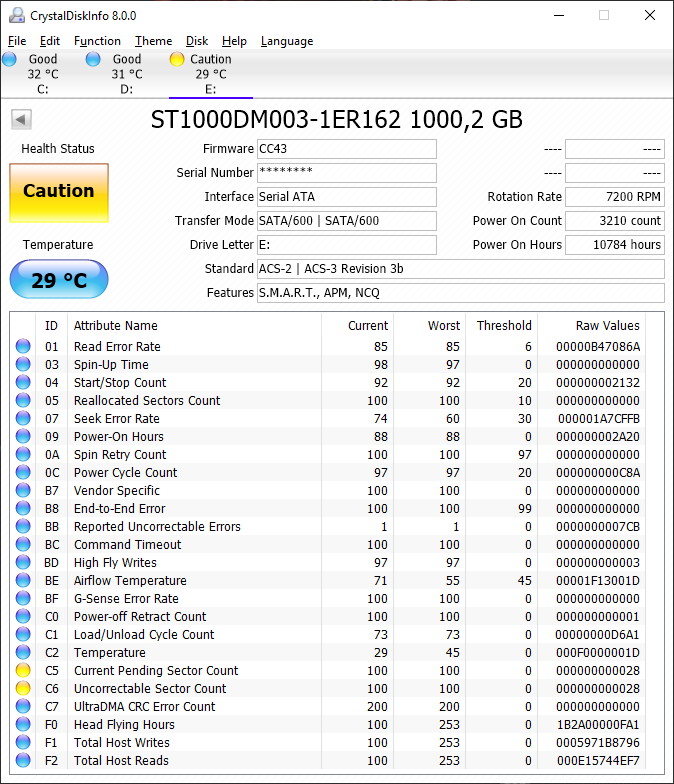674x784 pixels.
Task: Click the status orb for Start/Stop Count
Action: point(23,382)
